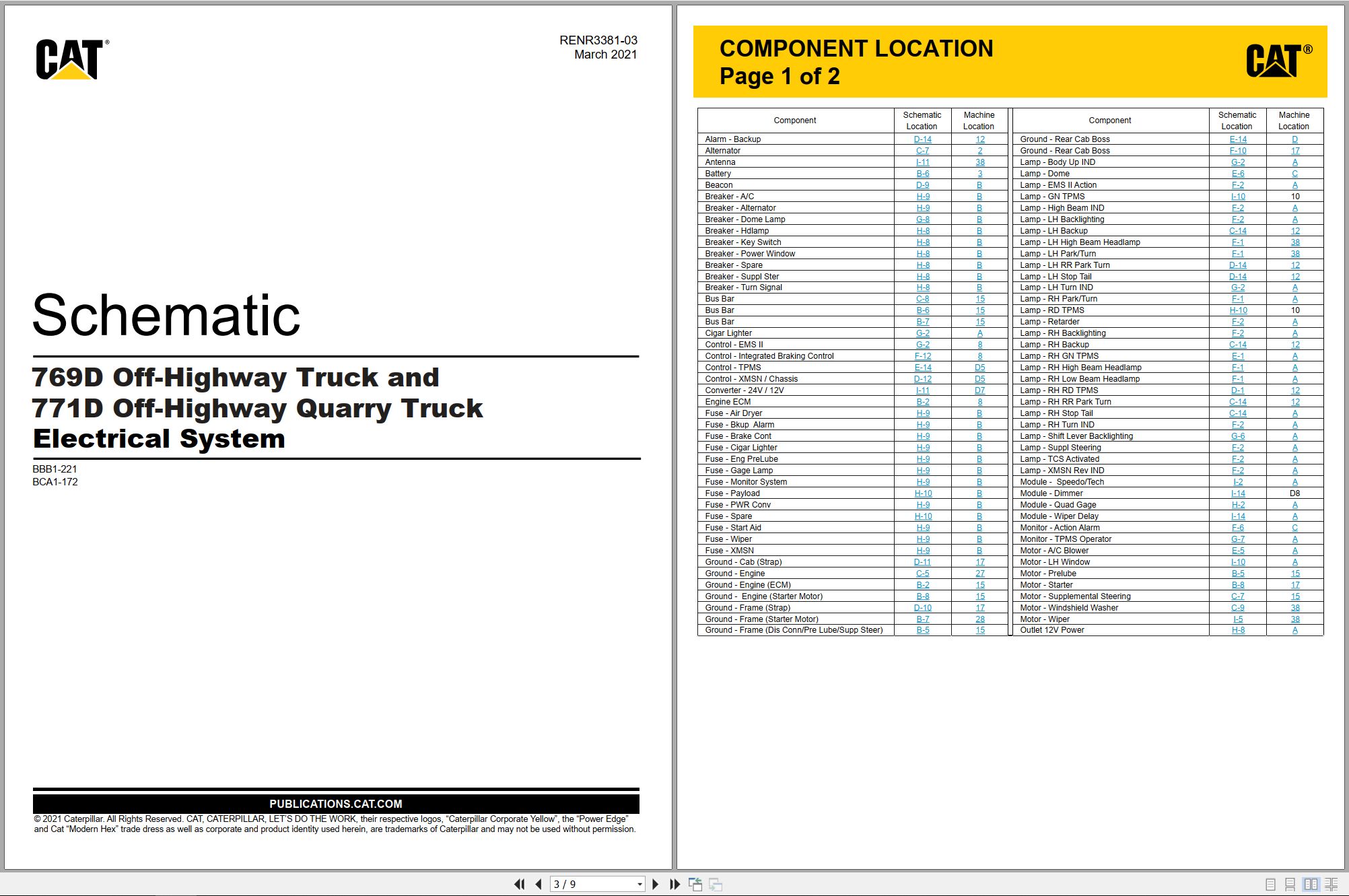The image size is (1349, 896).
Task: Open schematic location H-10 for Fuse - Spare
Action: click(x=923, y=516)
